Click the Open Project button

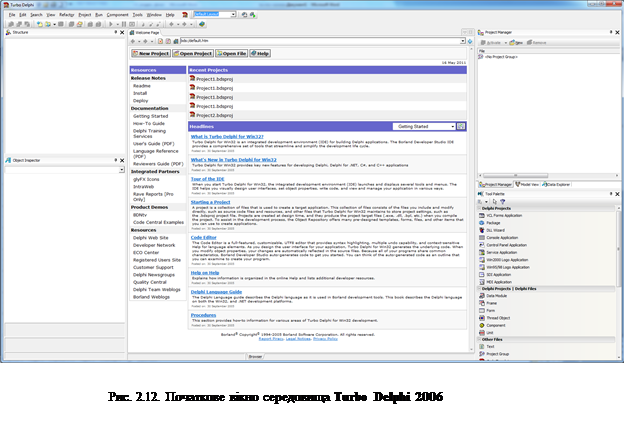click(x=193, y=53)
